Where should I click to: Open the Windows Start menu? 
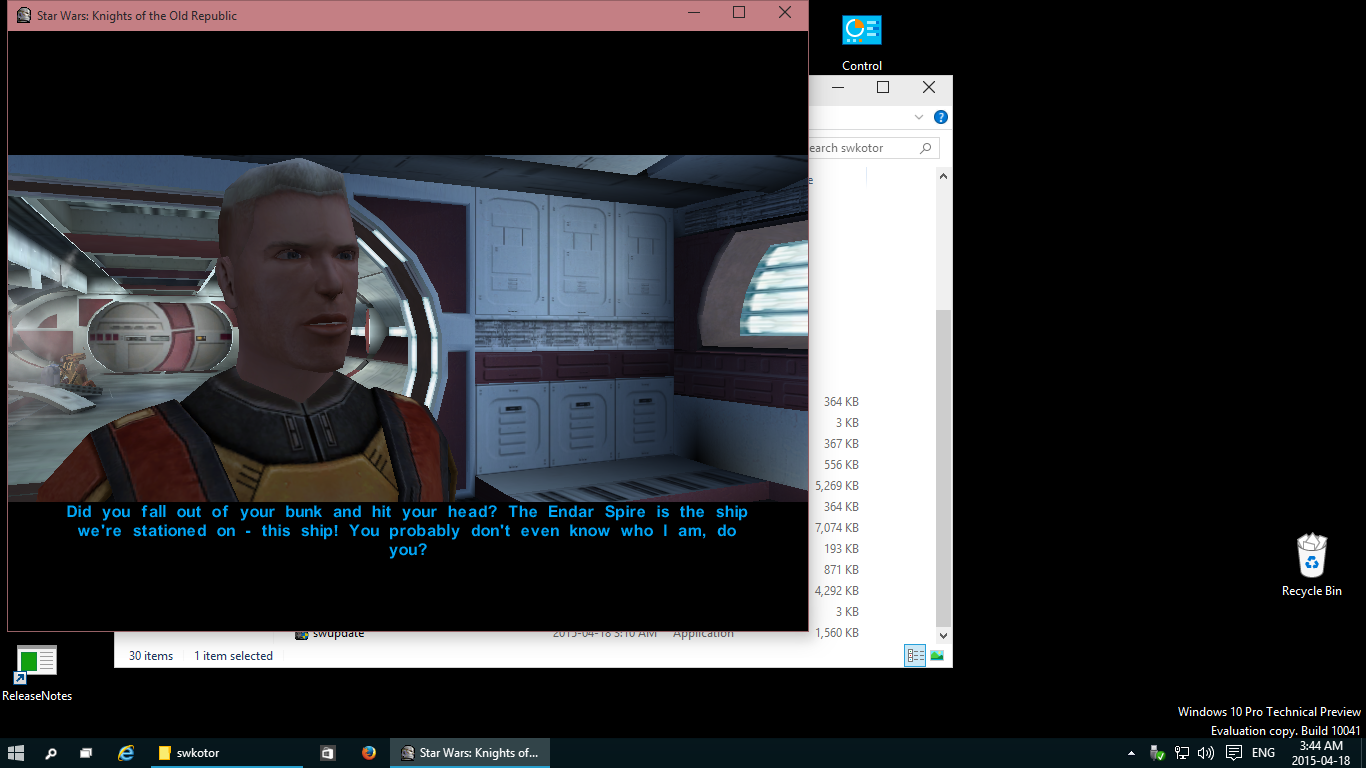[x=16, y=753]
